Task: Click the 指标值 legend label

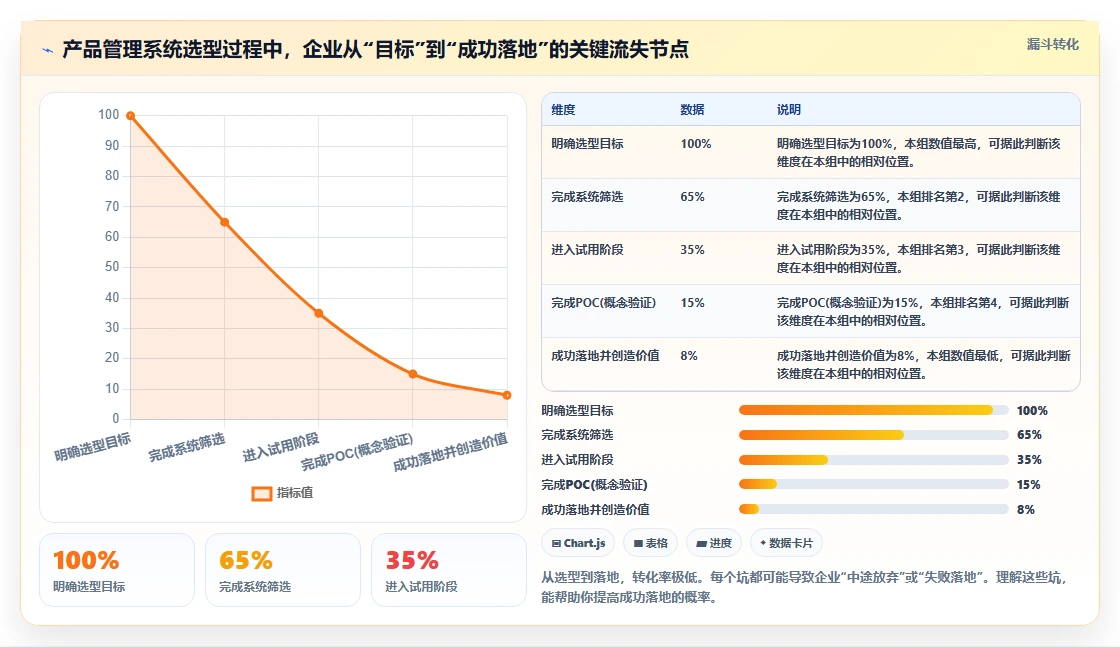Action: click(x=294, y=493)
